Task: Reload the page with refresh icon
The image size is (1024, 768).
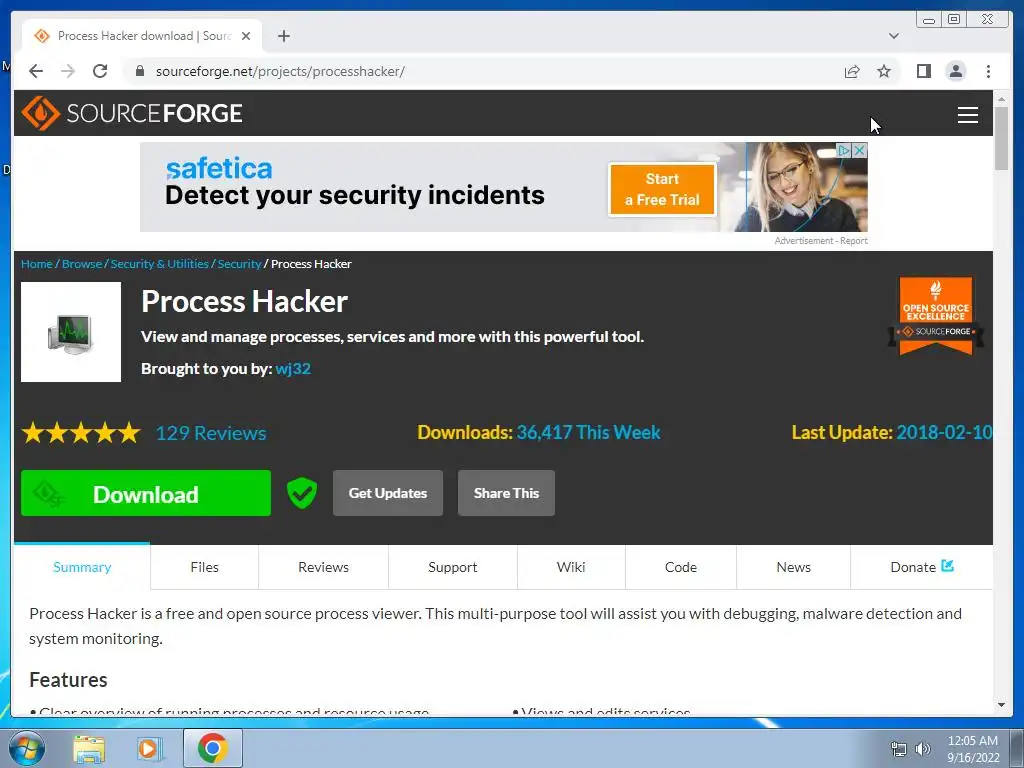Action: pyautogui.click(x=100, y=71)
